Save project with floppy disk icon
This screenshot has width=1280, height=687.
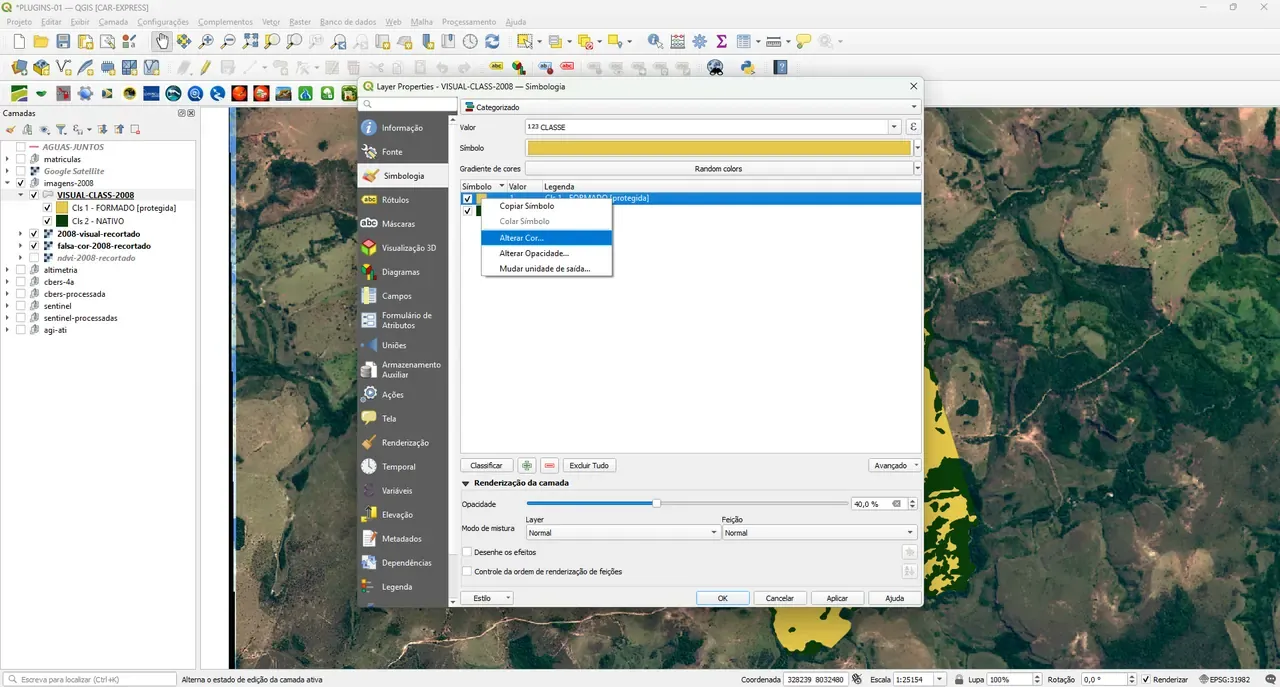63,42
